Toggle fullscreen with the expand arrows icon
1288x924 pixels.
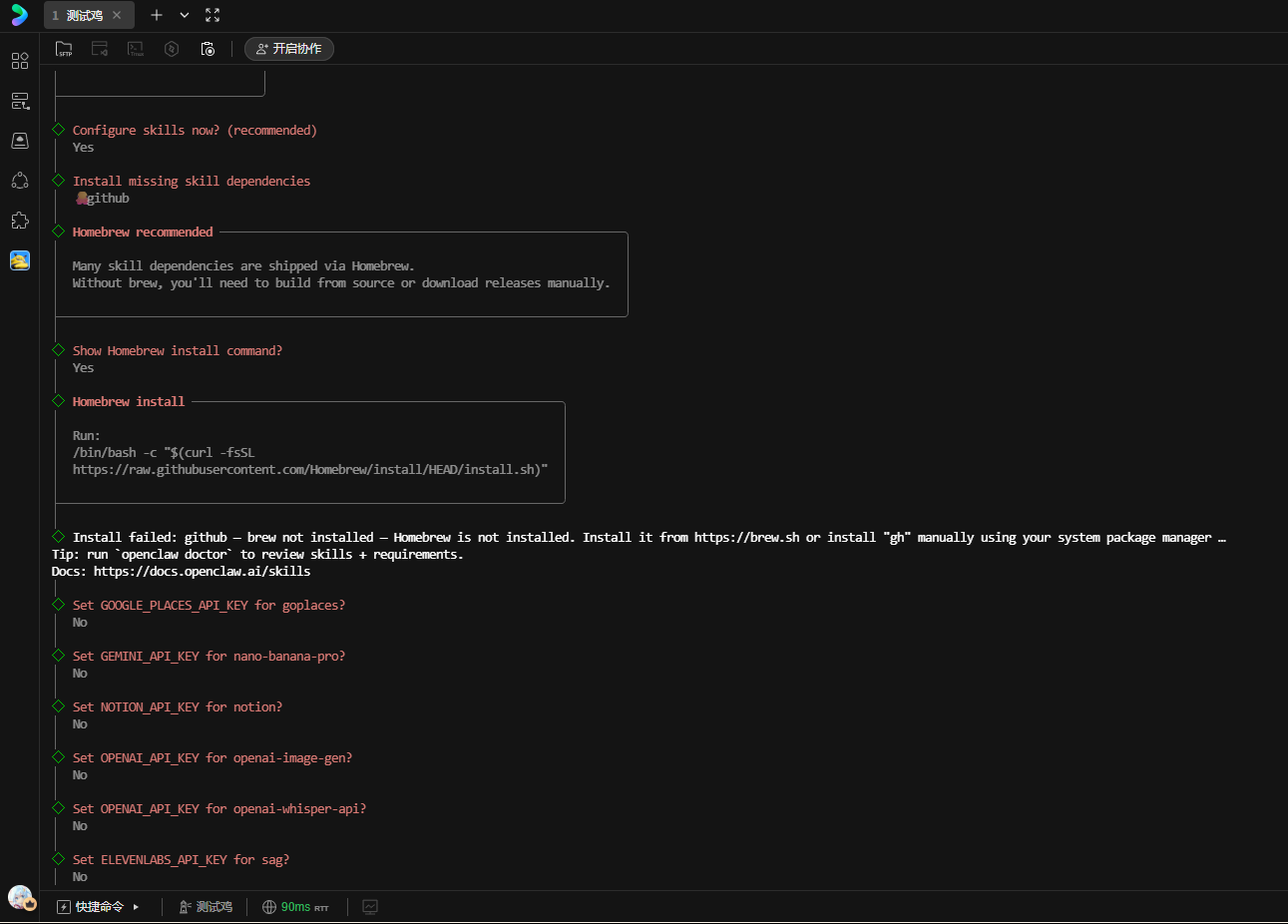[213, 15]
